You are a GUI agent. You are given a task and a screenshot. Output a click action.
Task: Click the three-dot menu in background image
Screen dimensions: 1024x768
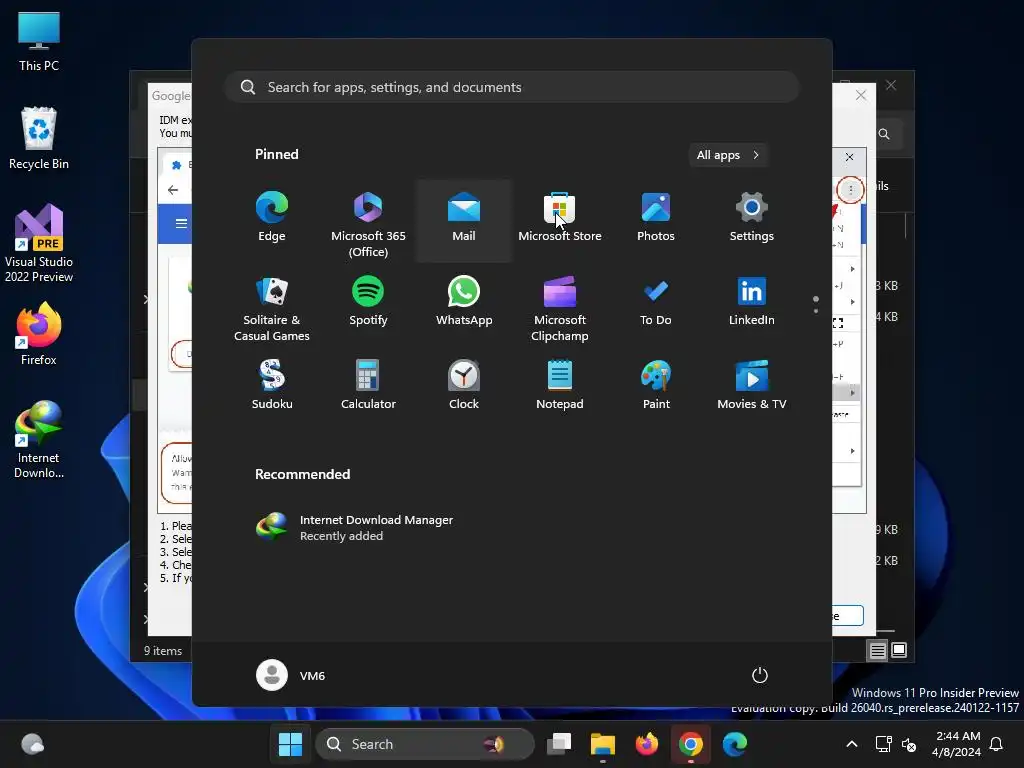[x=850, y=189]
